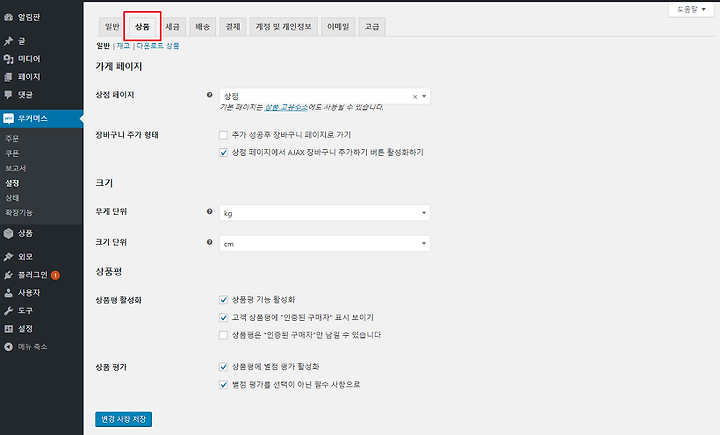The width and height of the screenshot is (720, 435).
Task: Click the help tooltip icon for 크기 단위
Action: click(x=209, y=242)
